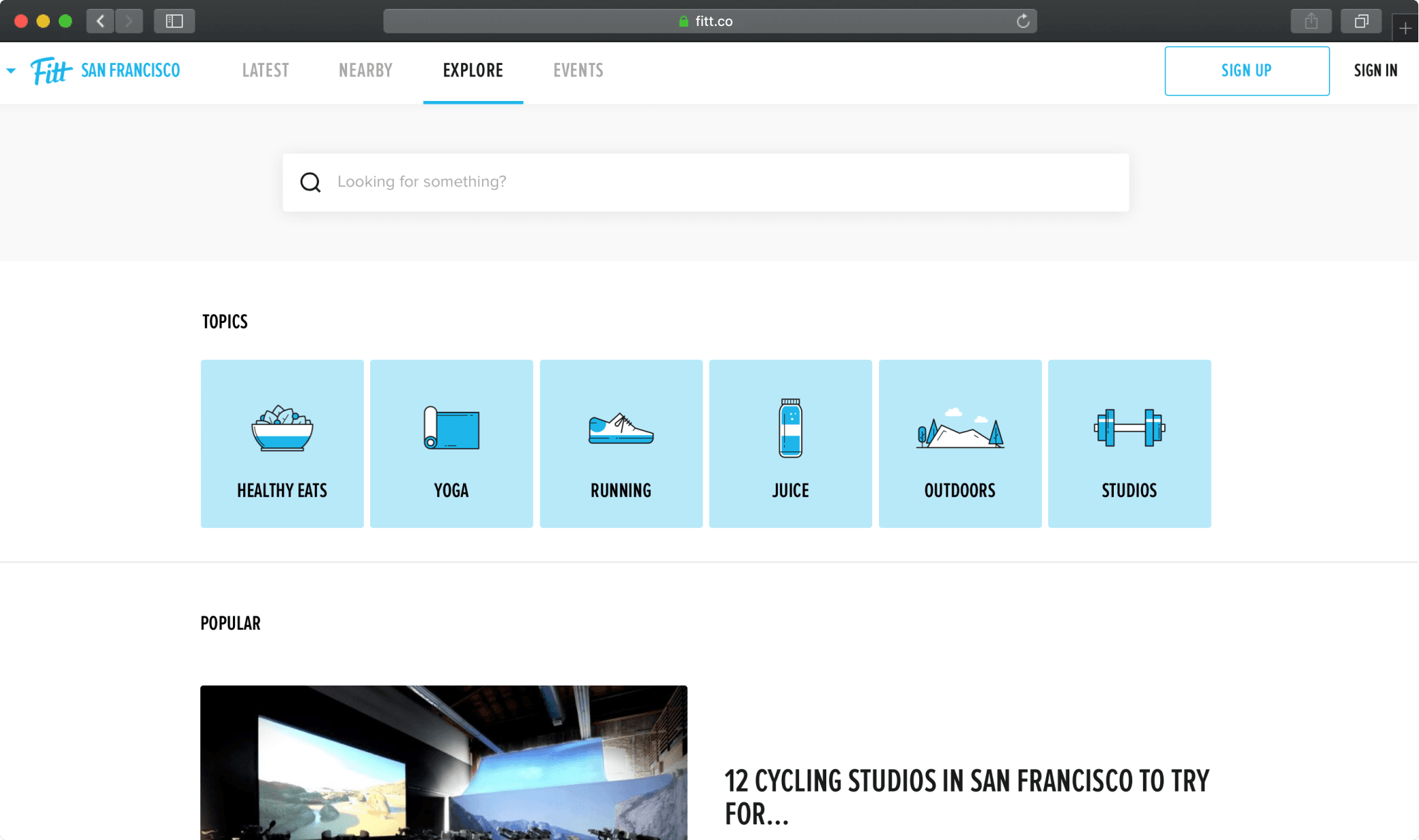
Task: Switch to the Nearby tab
Action: click(x=365, y=70)
